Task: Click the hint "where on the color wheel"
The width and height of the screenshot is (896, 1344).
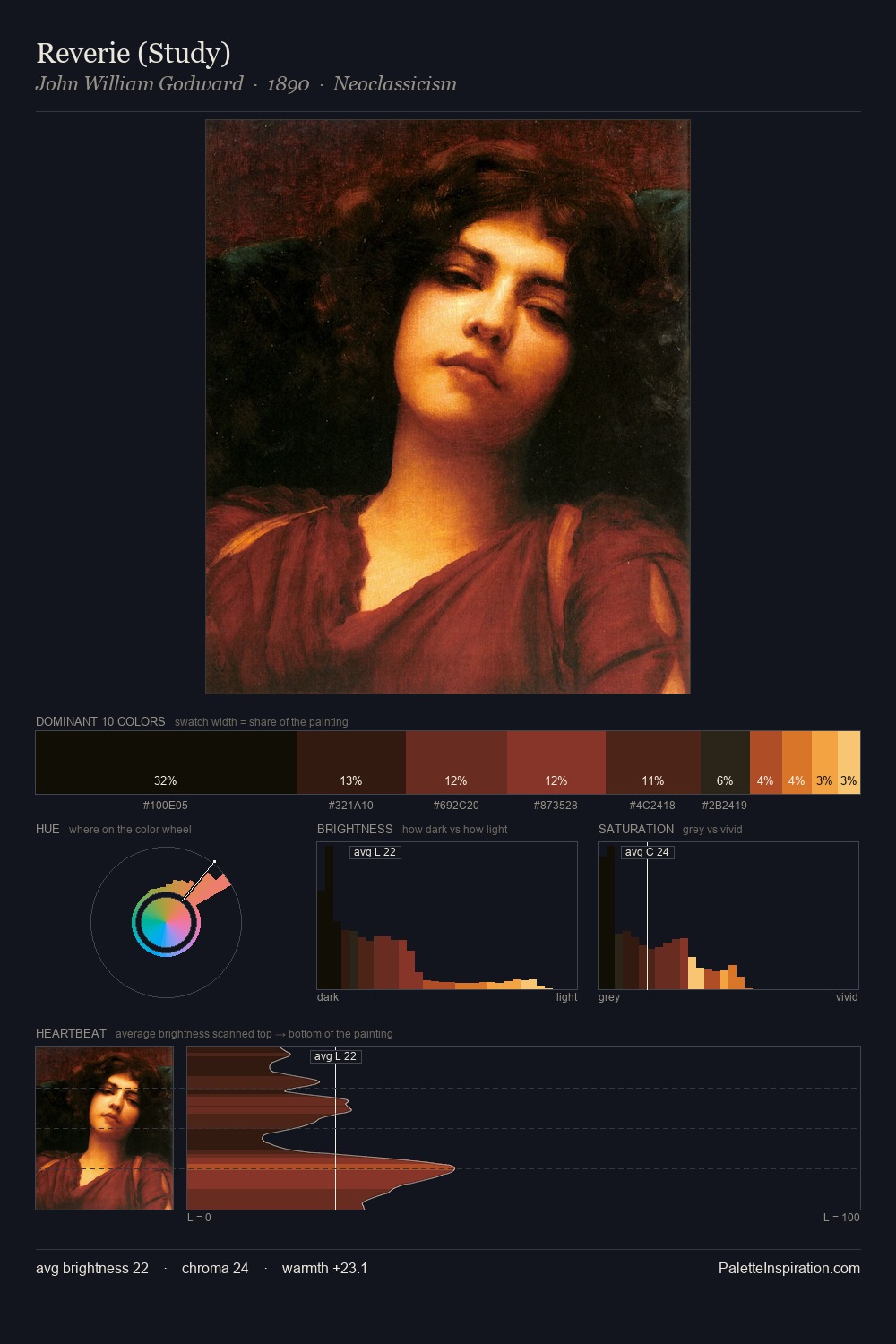Action: [x=130, y=829]
